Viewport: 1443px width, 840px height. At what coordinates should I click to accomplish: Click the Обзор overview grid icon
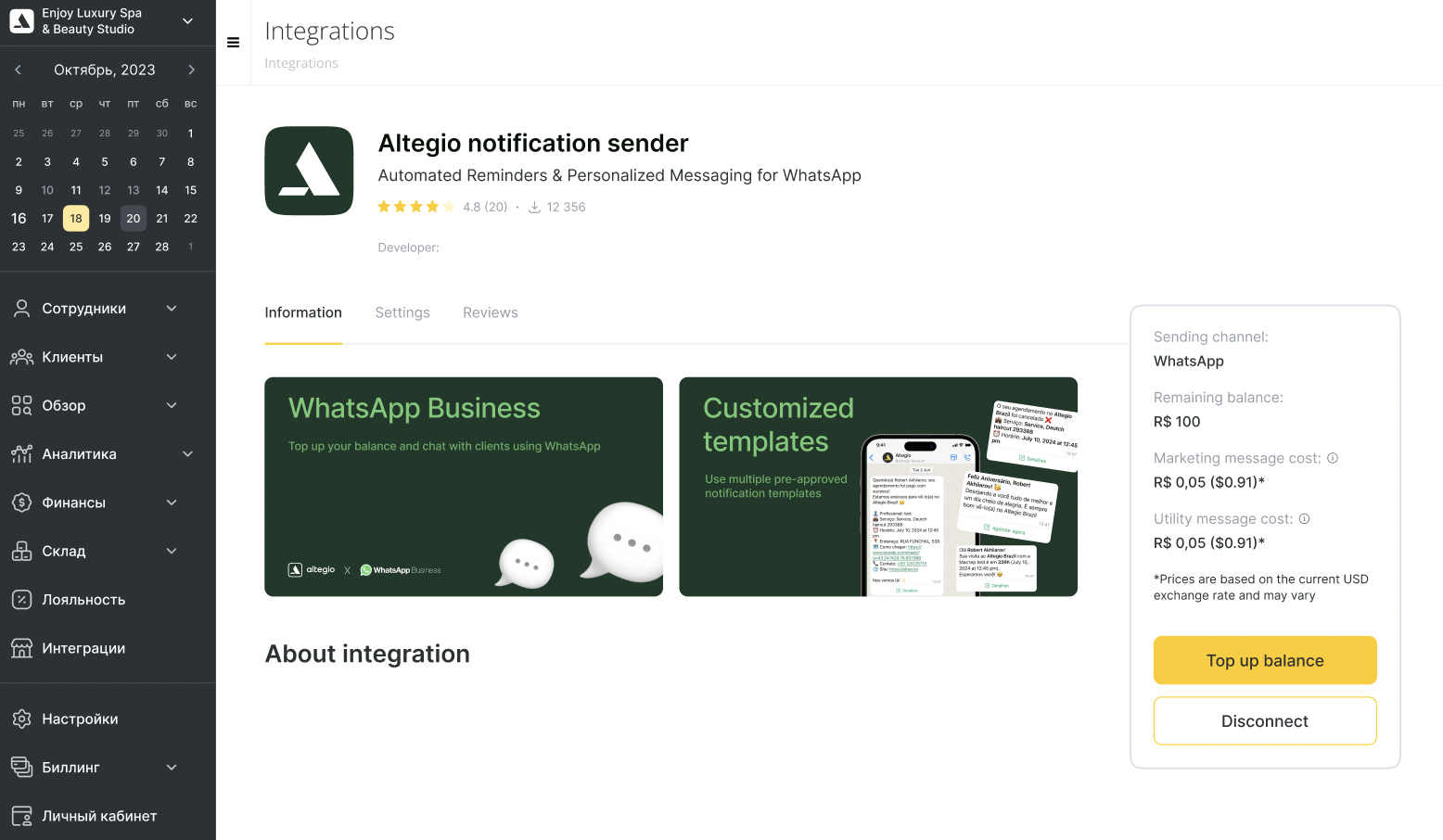(x=21, y=405)
